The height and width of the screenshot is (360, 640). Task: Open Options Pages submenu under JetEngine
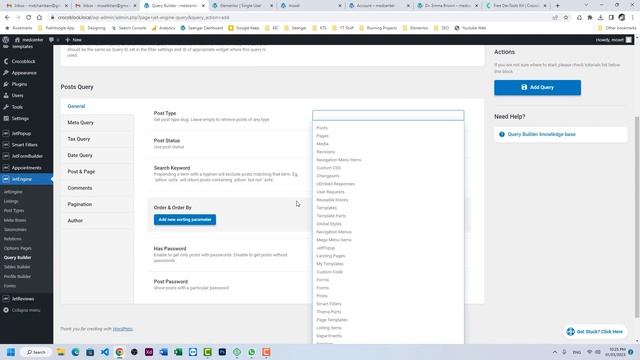[x=18, y=248]
